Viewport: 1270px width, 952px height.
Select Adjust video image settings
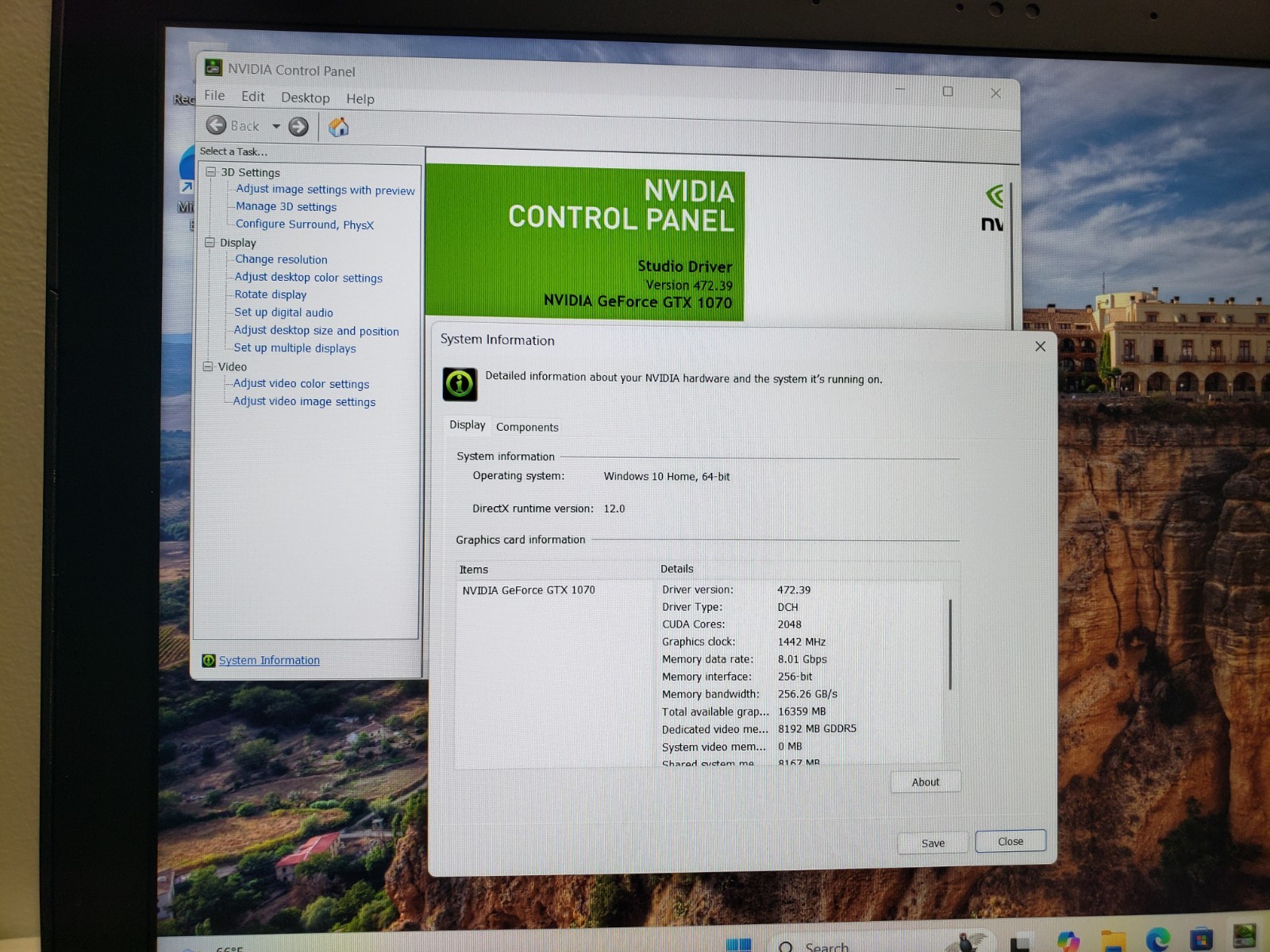305,401
